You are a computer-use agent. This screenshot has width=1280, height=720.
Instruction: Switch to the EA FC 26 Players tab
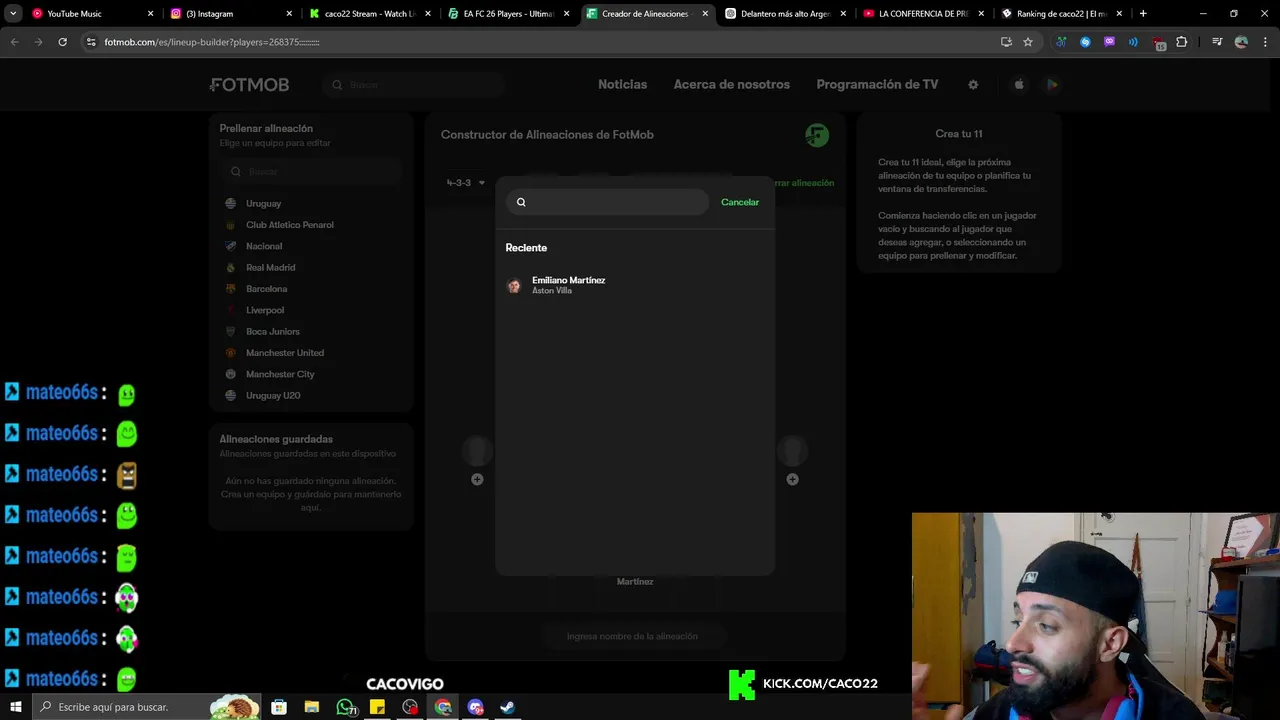(507, 14)
